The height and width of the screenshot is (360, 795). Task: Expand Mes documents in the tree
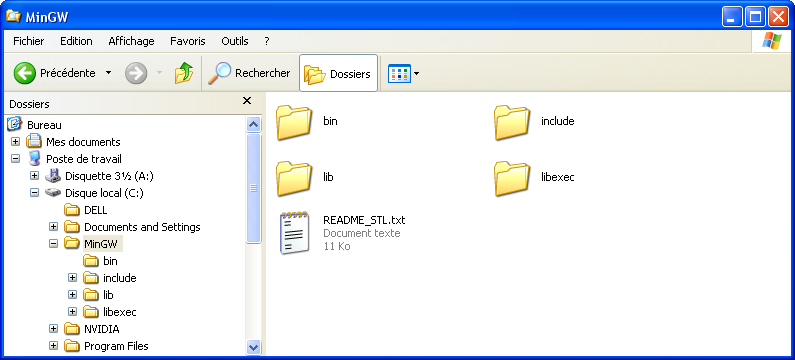pyautogui.click(x=16, y=142)
